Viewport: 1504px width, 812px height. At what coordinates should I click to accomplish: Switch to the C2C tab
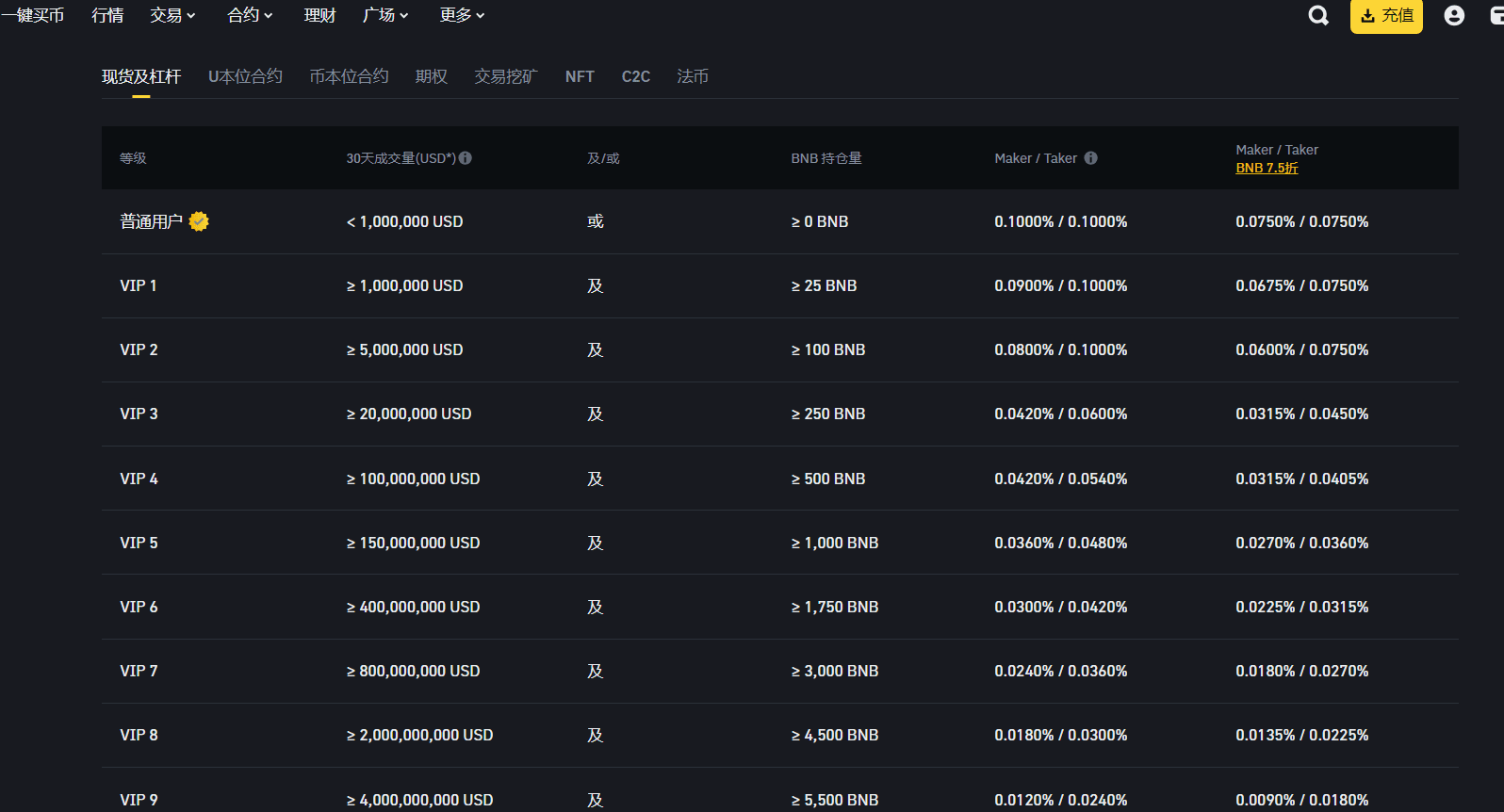[x=636, y=76]
